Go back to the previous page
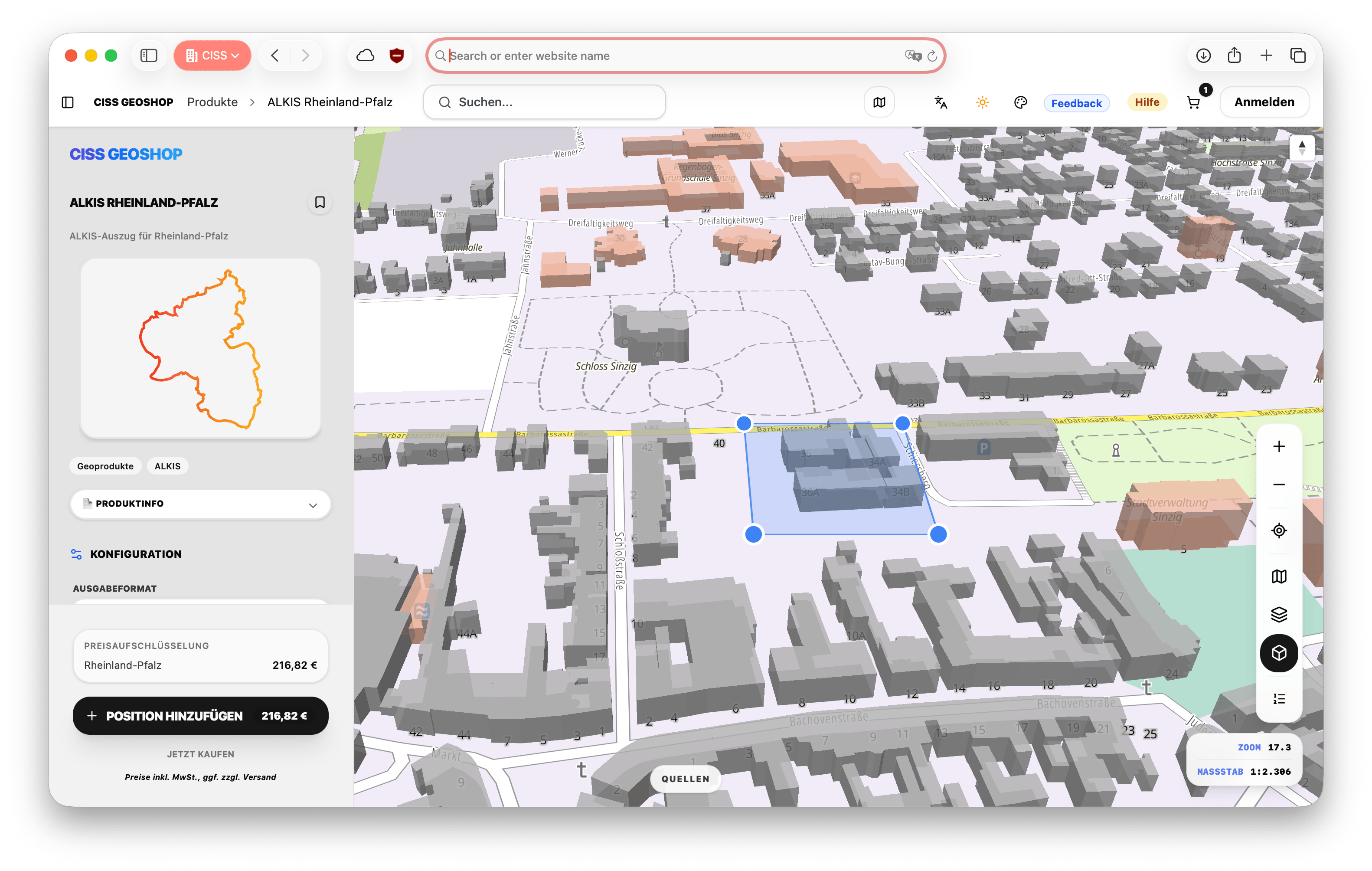The width and height of the screenshot is (1372, 871). (x=275, y=55)
